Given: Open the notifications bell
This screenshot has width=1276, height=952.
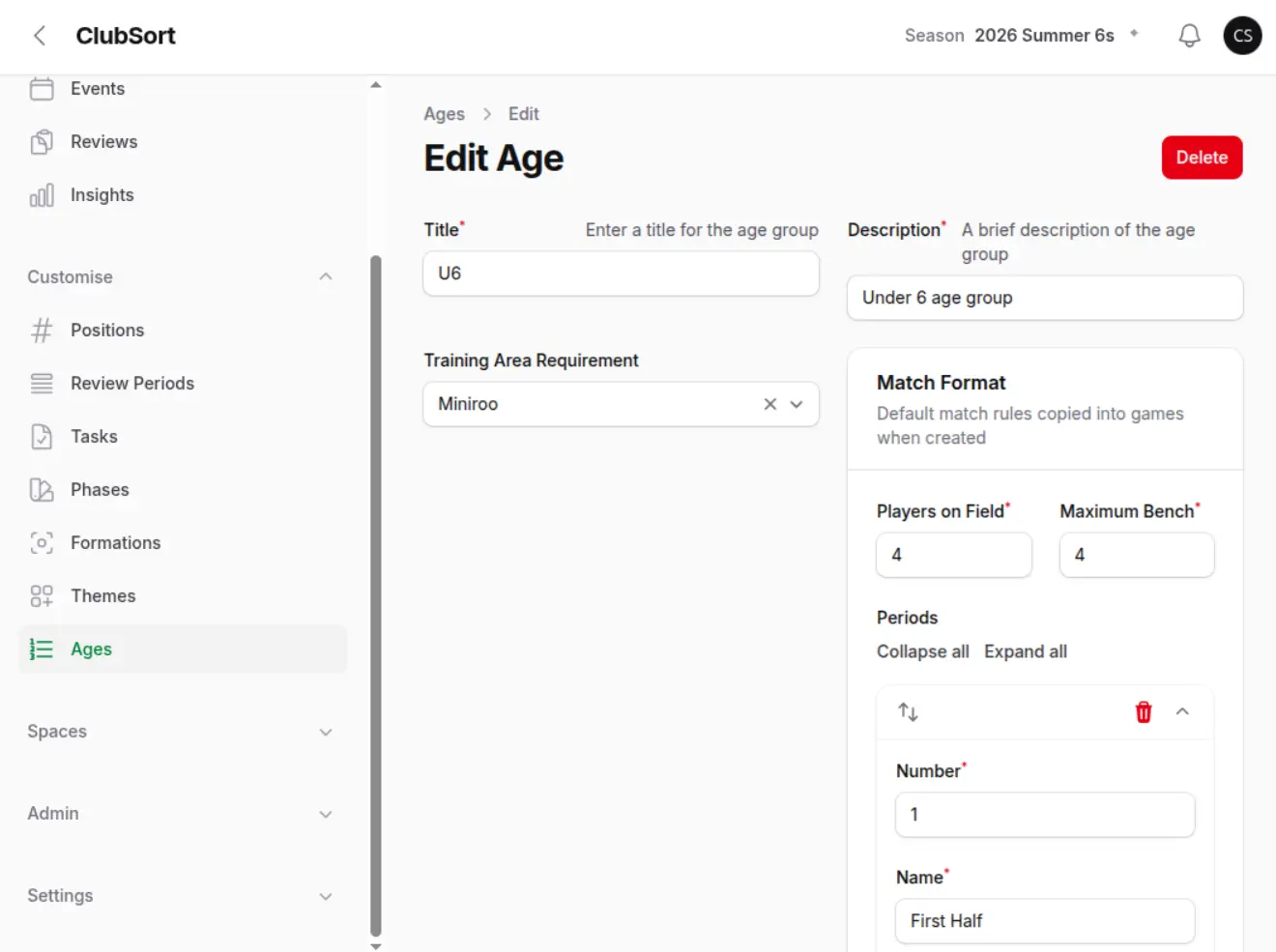Looking at the screenshot, I should click(x=1189, y=36).
